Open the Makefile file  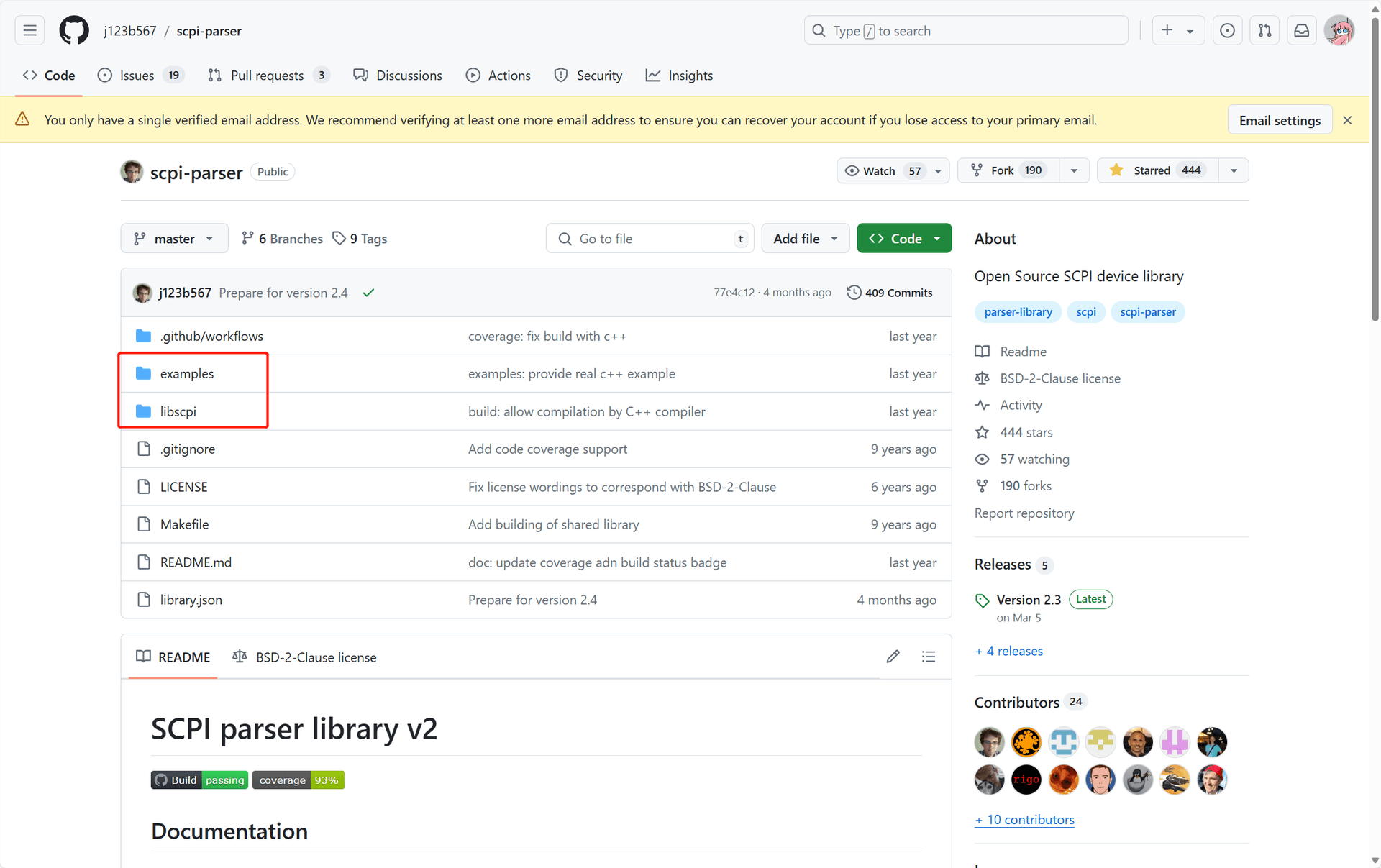tap(184, 524)
